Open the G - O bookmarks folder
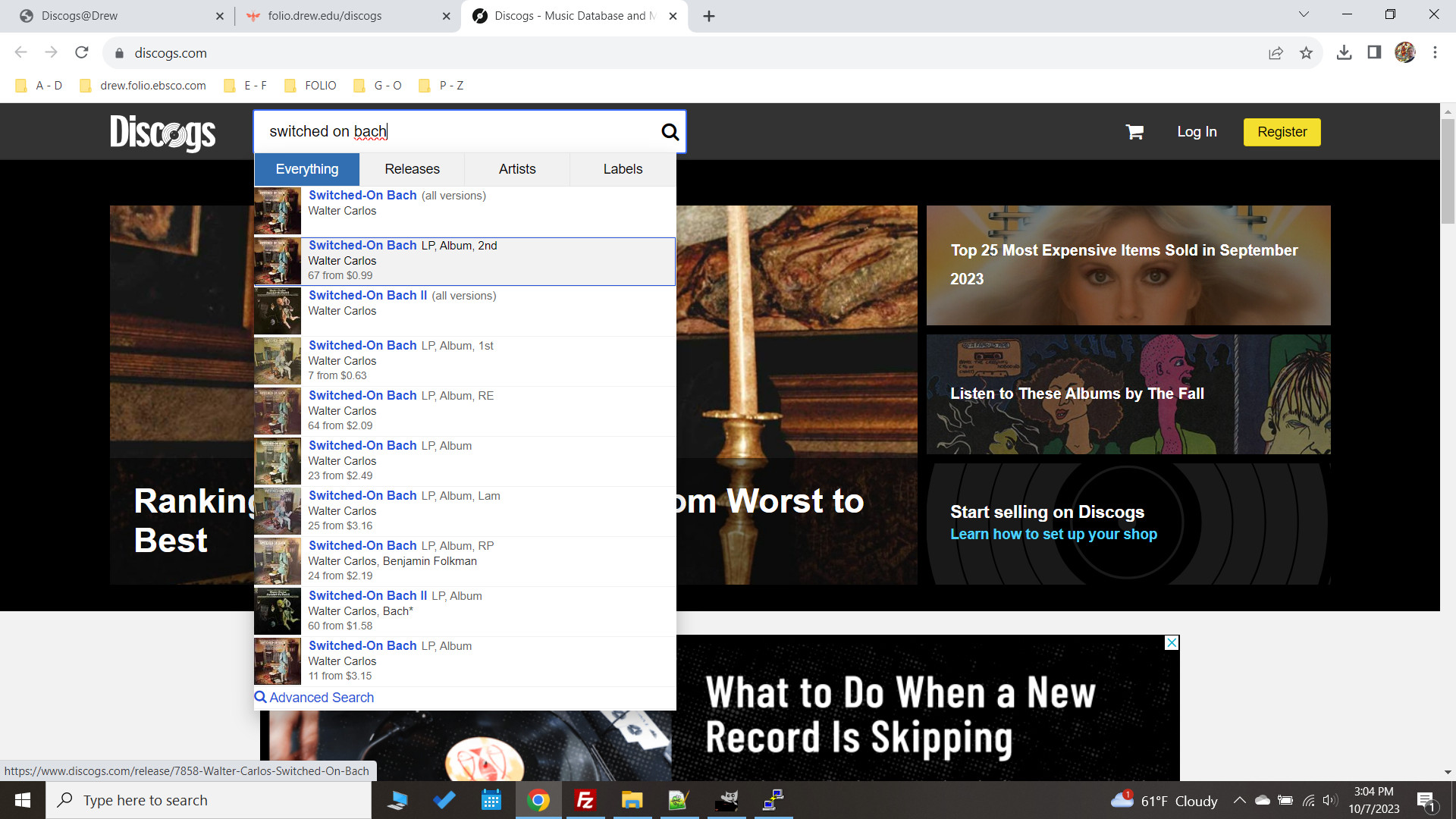This screenshot has height=819, width=1456. pyautogui.click(x=378, y=86)
